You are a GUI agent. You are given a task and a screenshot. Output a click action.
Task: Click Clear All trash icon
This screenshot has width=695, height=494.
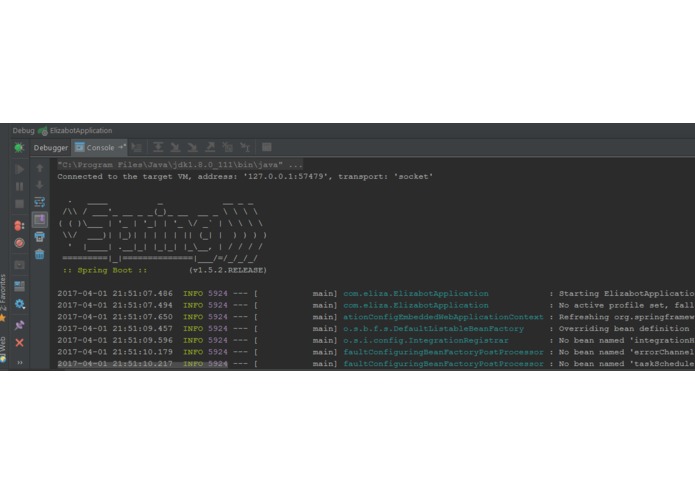pyautogui.click(x=39, y=254)
